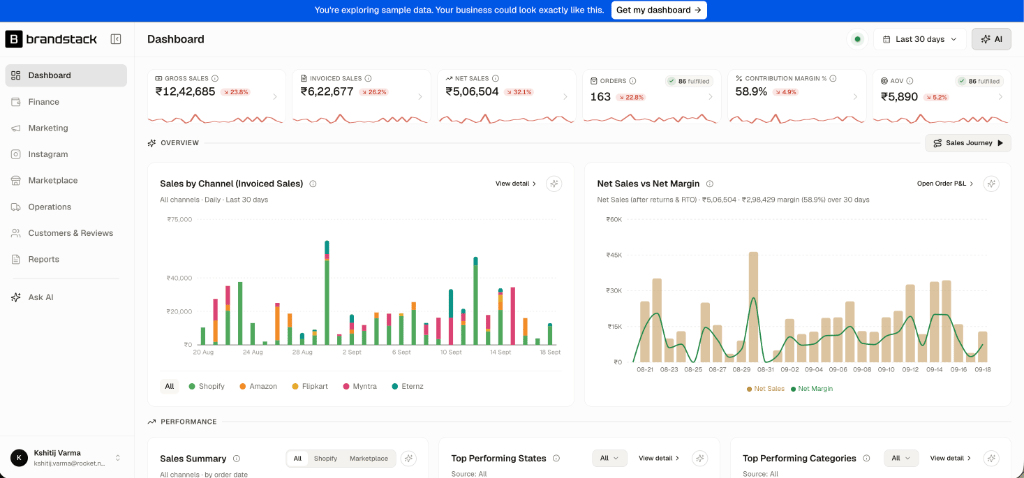Open Kshitij Varma account switcher
This screenshot has width=1024, height=478.
(x=66, y=457)
